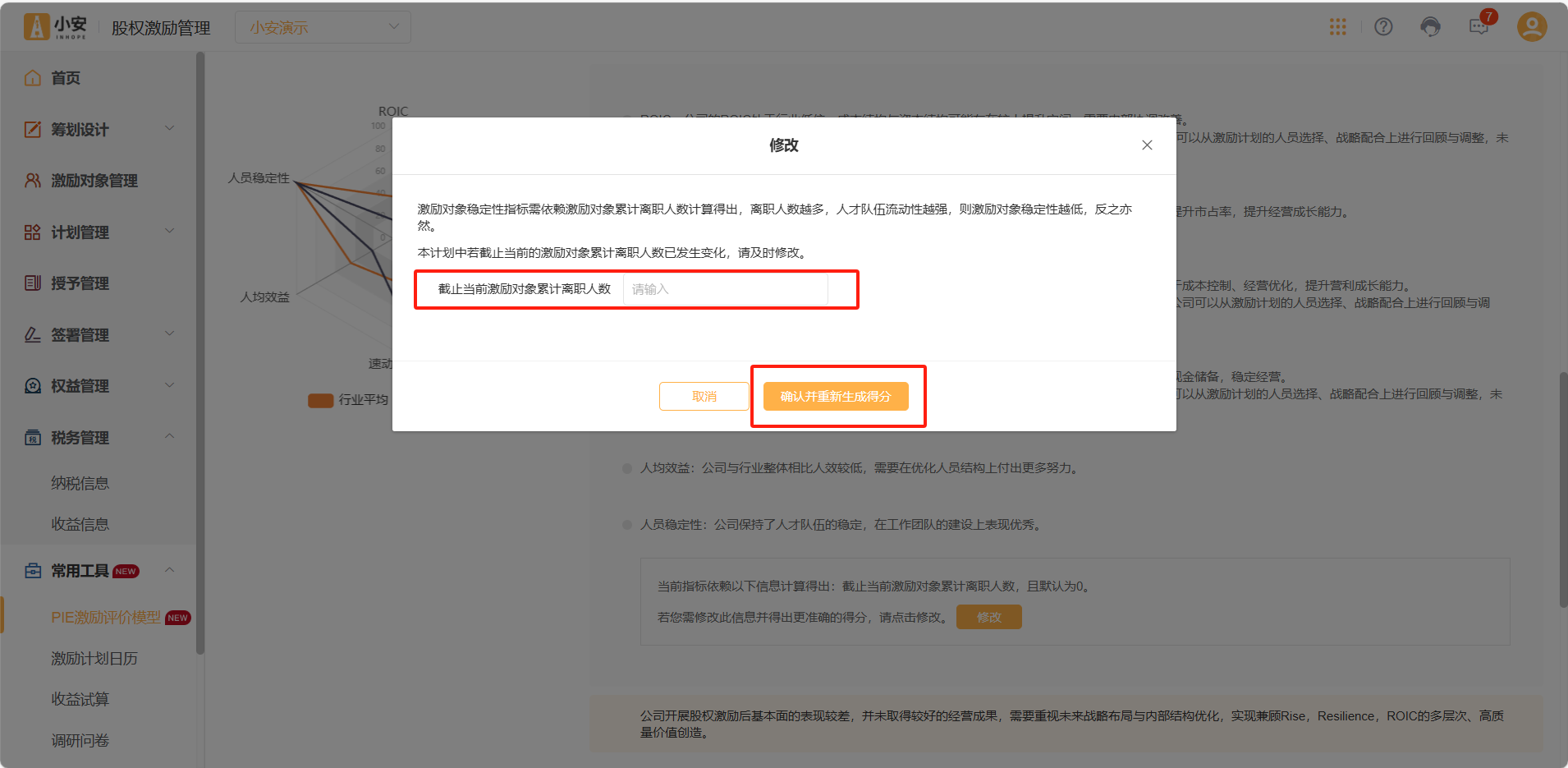Open messages icon with badge 7
Viewport: 1568px width, 768px height.
pyautogui.click(x=1479, y=27)
